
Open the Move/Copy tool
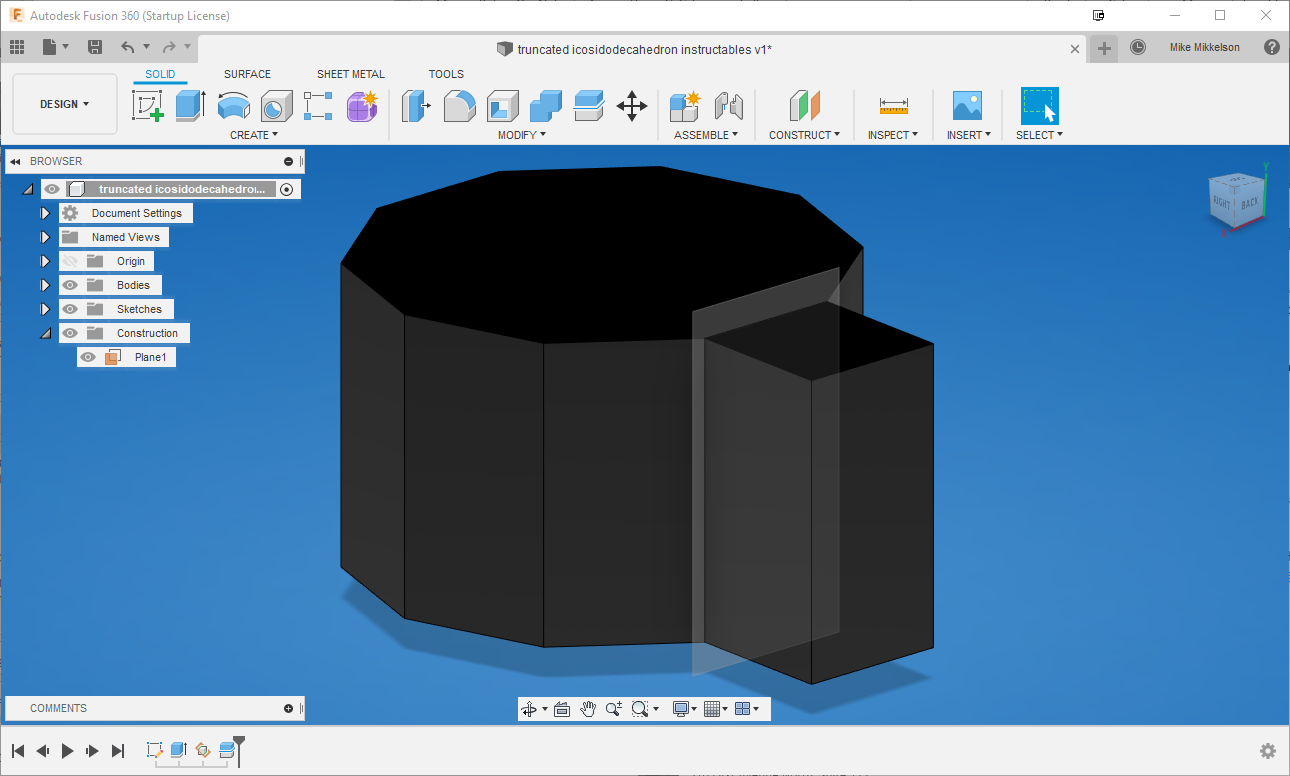pos(631,106)
